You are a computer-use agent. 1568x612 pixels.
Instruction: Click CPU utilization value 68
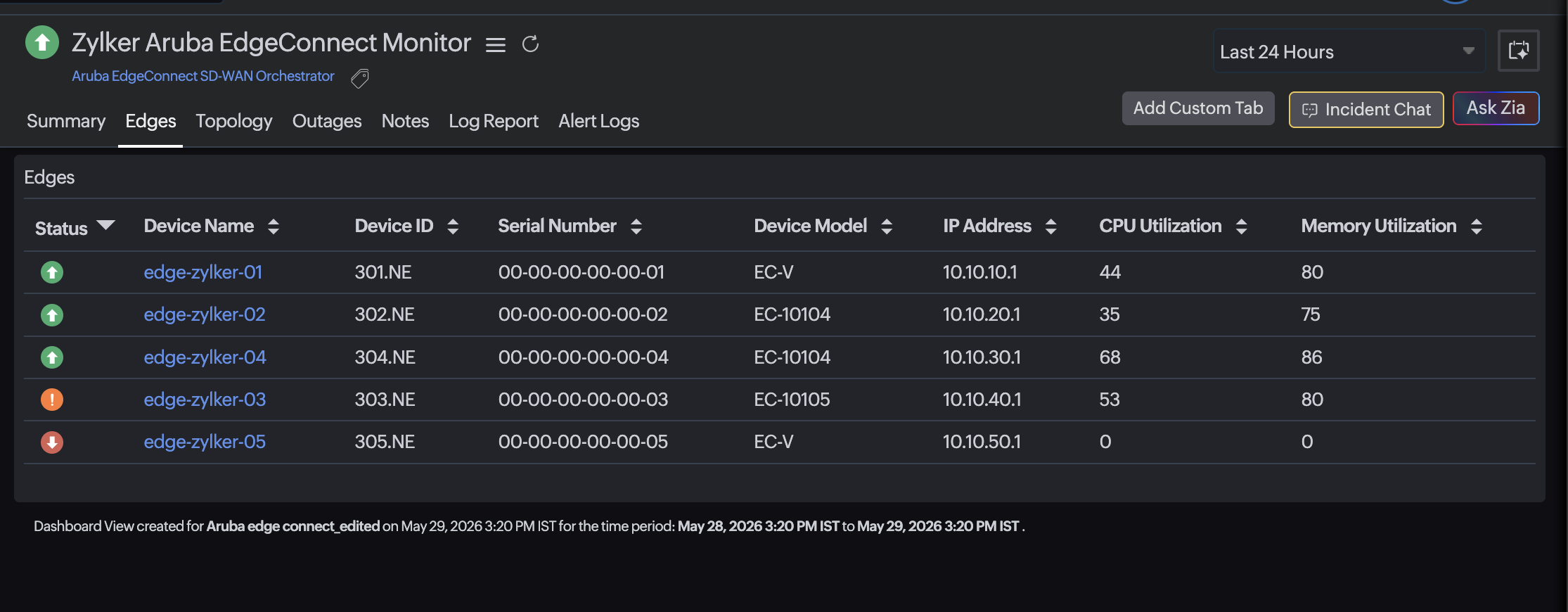point(1110,357)
